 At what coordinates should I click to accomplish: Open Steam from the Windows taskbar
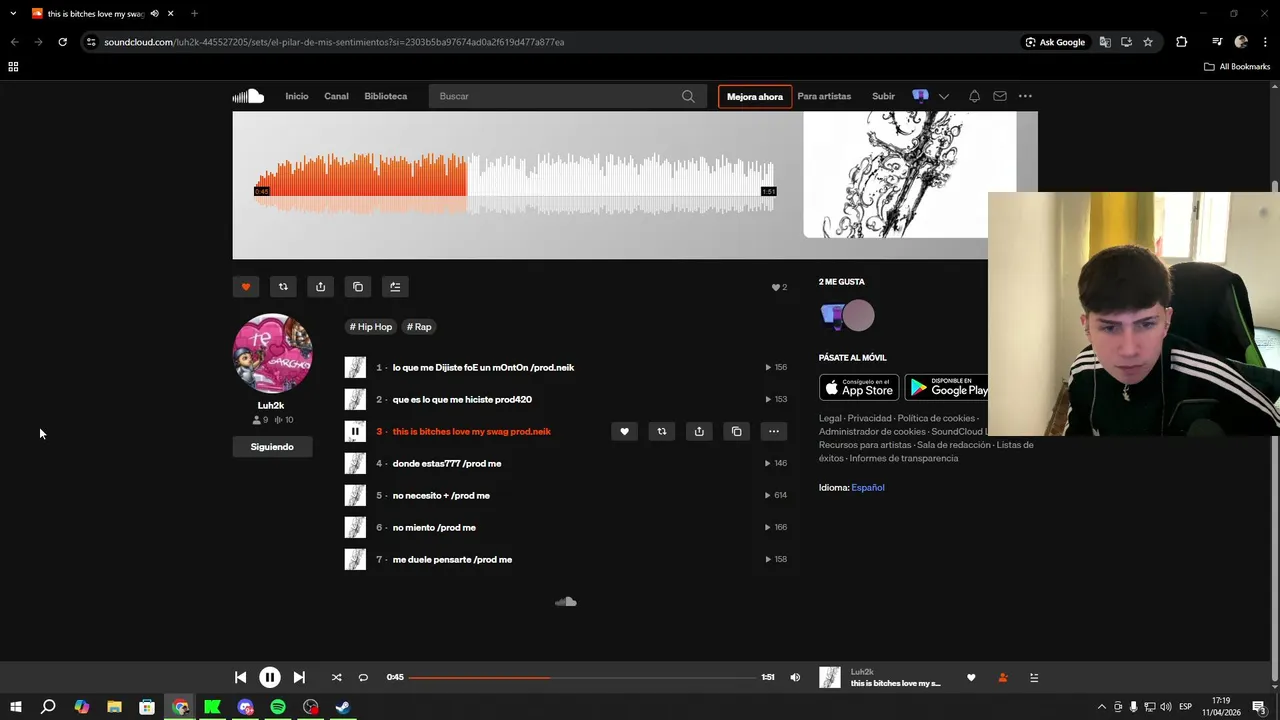pos(343,707)
